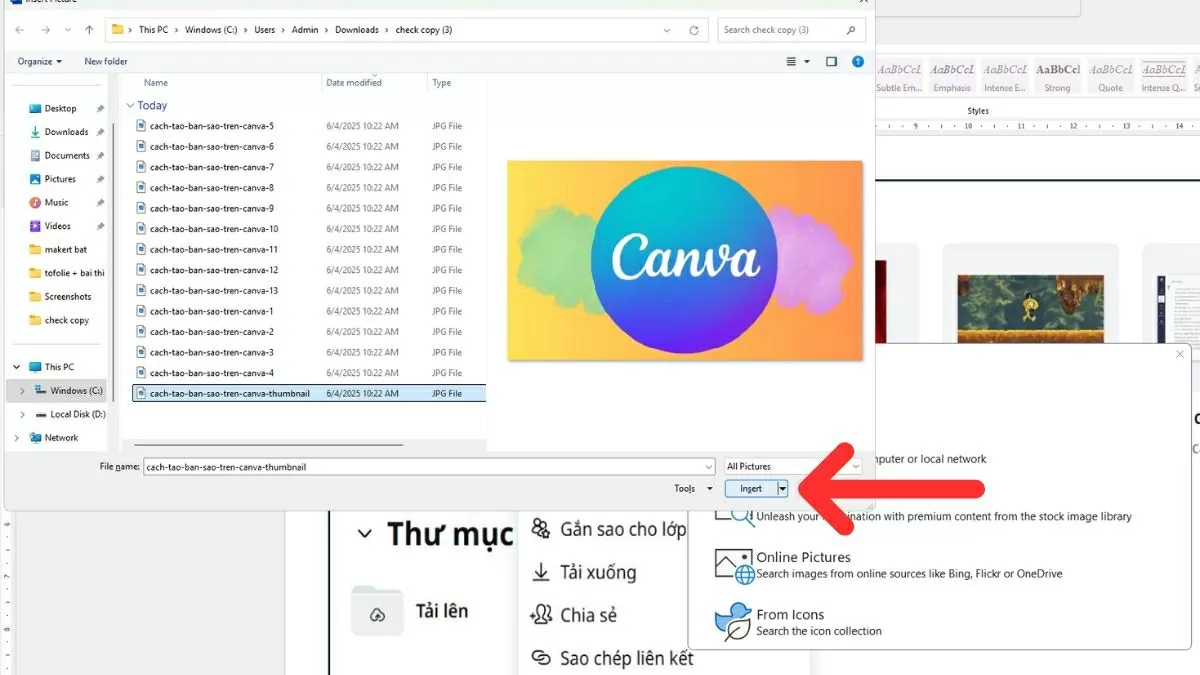This screenshot has height=675, width=1200.
Task: Click the dialog Help icon
Action: point(857,61)
